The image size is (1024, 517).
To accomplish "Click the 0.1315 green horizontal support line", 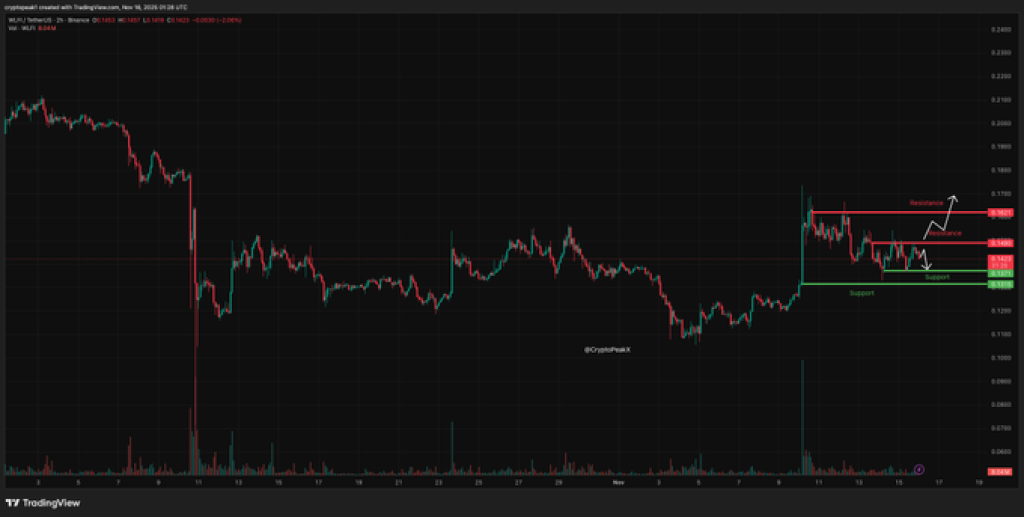I will 894,284.
